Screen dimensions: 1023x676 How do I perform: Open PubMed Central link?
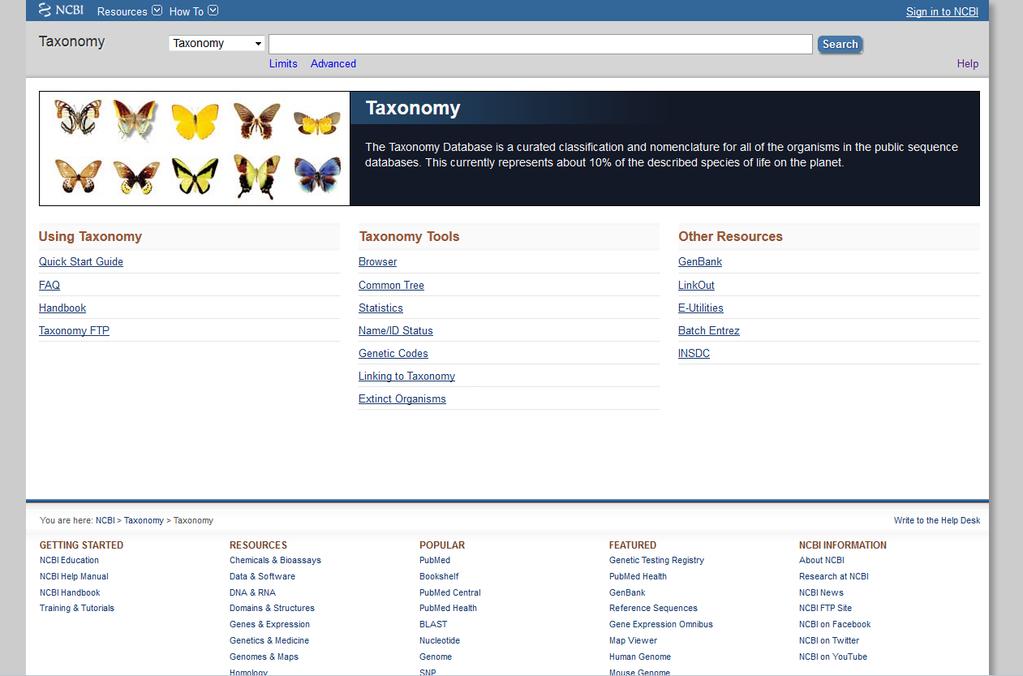(450, 593)
